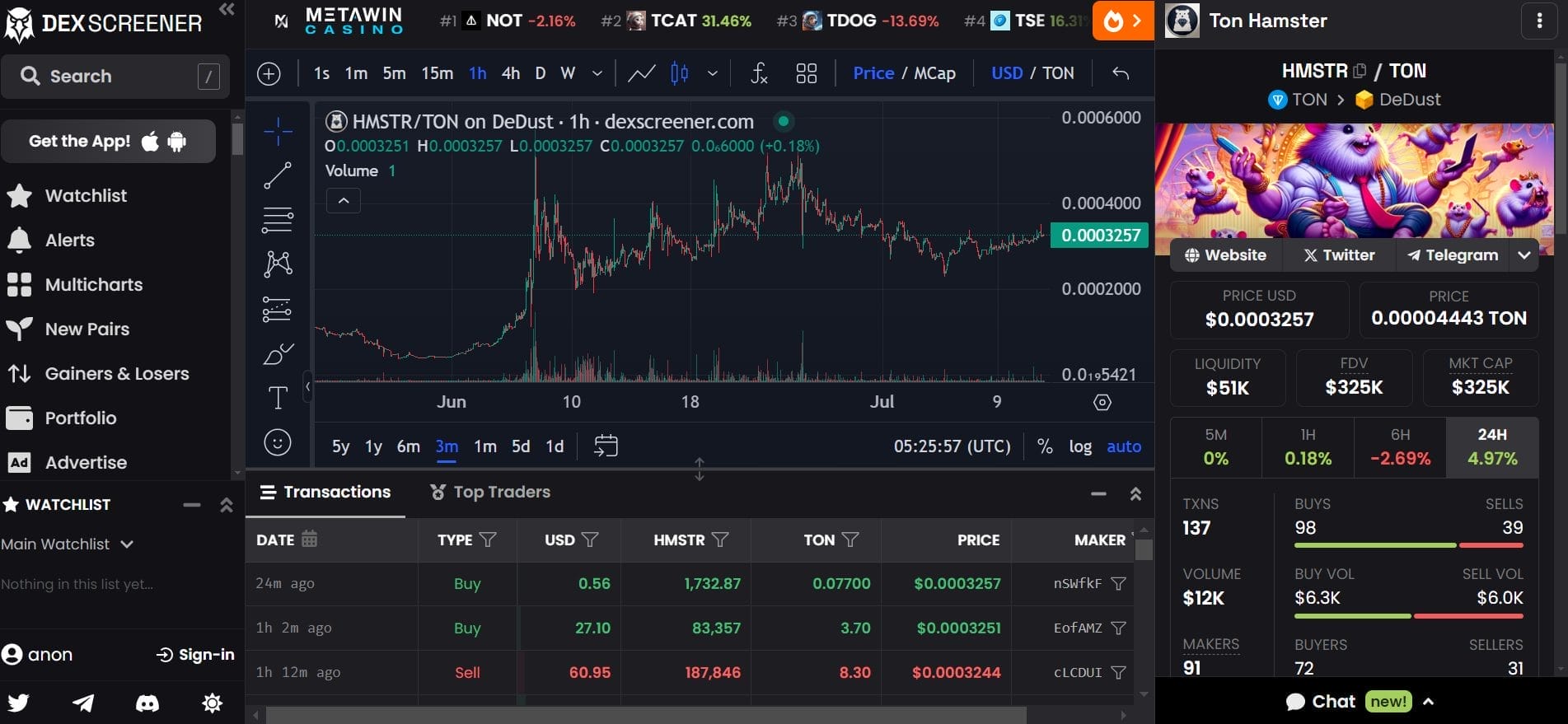Switch to the Top Traders tab

click(x=490, y=492)
